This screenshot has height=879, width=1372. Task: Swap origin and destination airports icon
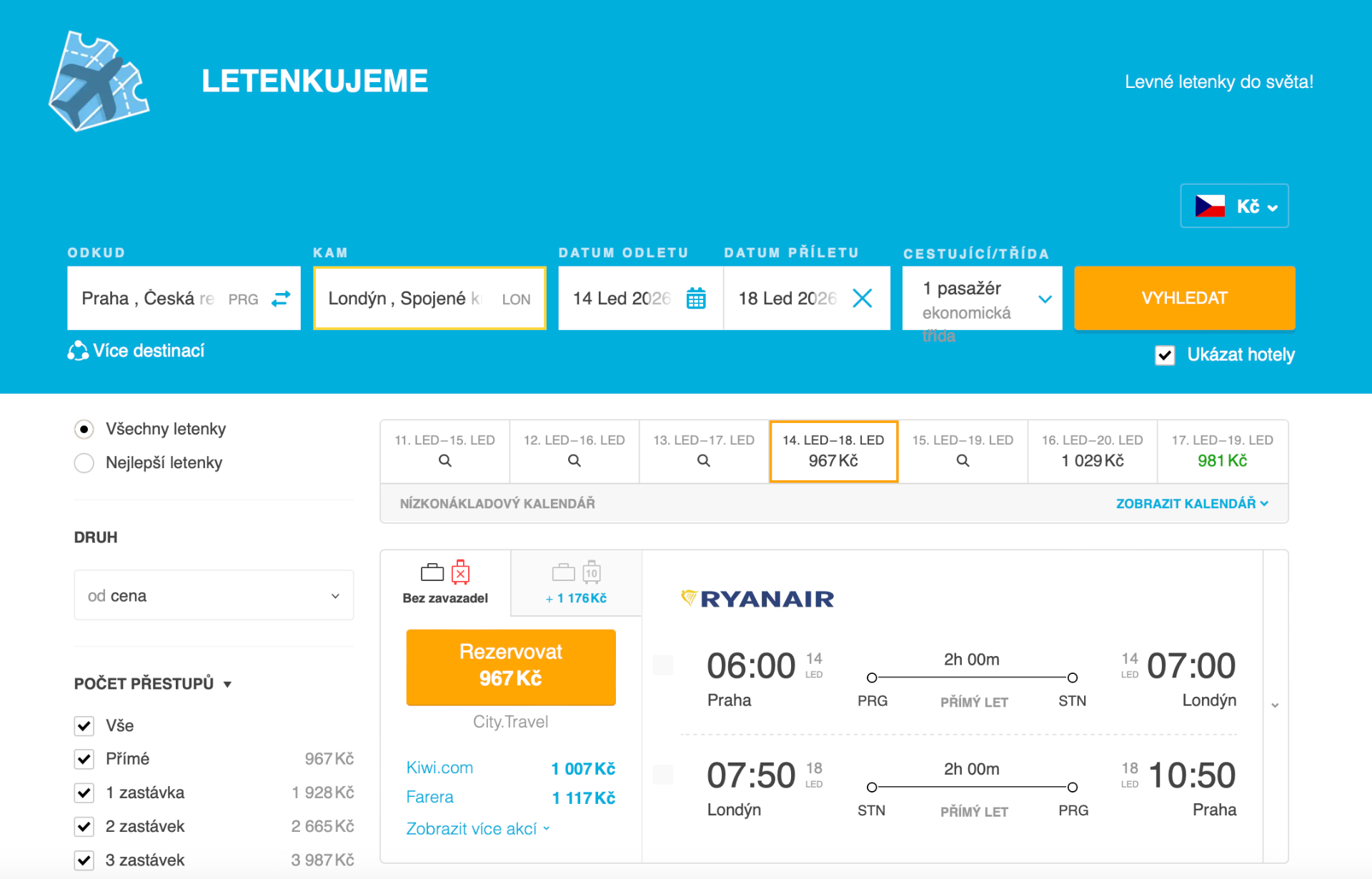[x=281, y=298]
